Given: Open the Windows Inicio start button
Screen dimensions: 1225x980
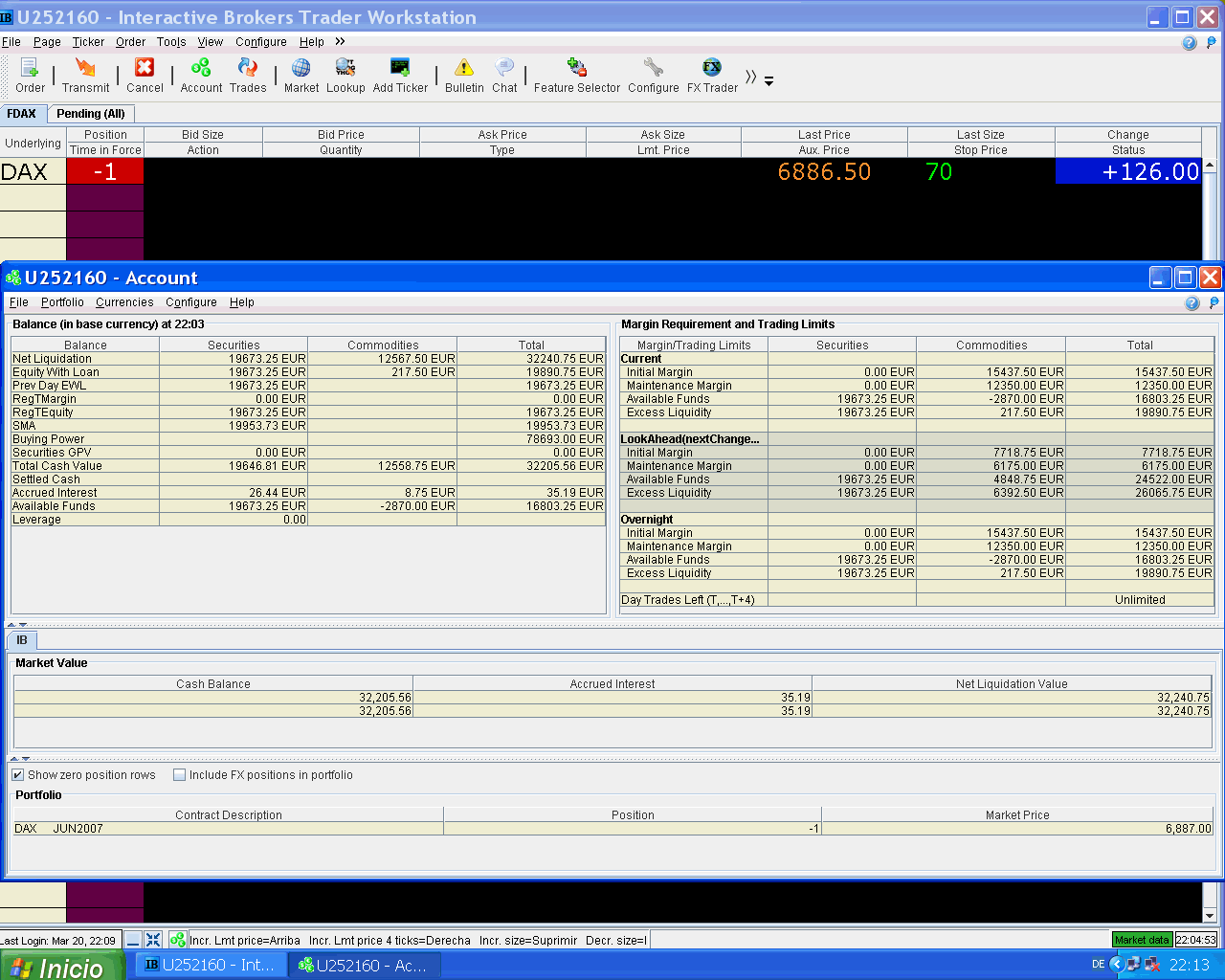Looking at the screenshot, I should click(x=59, y=967).
